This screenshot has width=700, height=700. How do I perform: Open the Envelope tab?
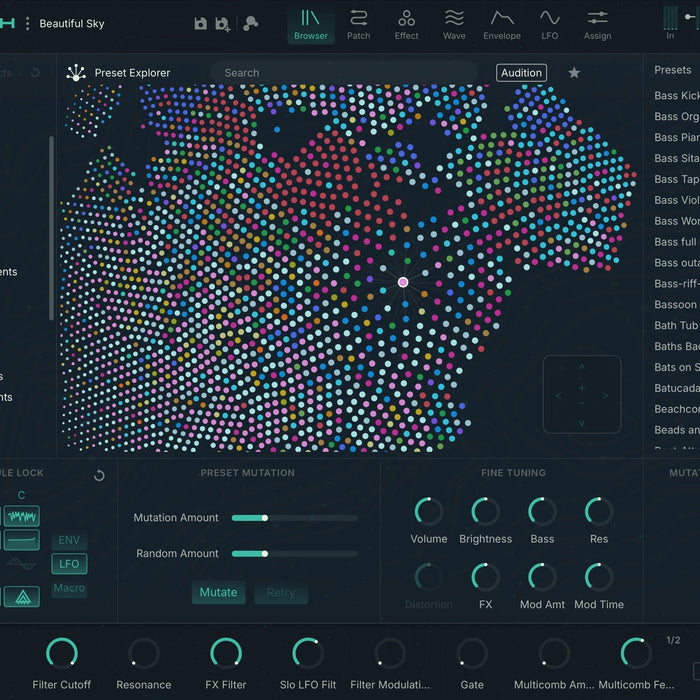click(x=502, y=25)
